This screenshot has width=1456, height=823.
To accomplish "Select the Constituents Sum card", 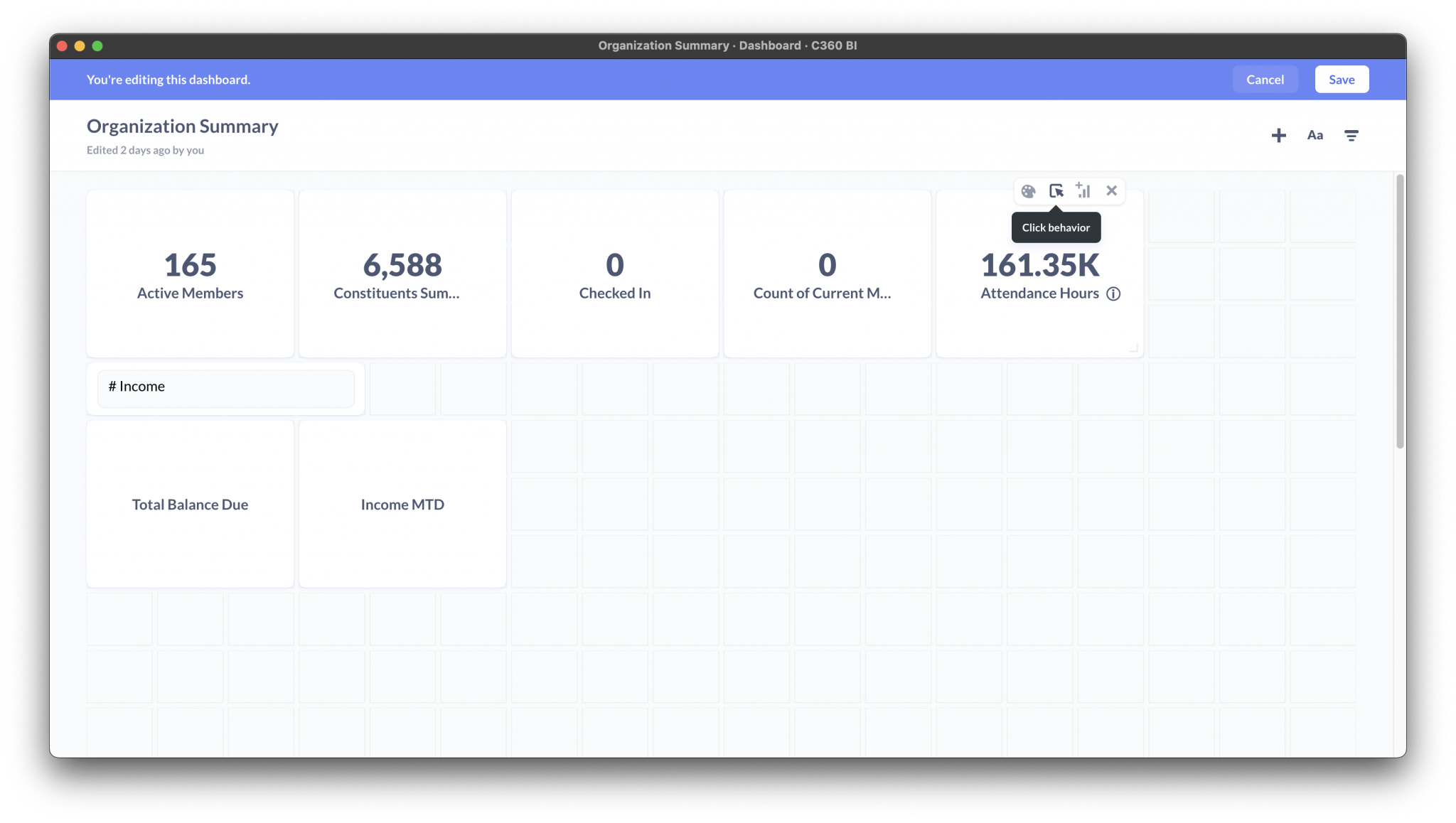I will (x=402, y=274).
